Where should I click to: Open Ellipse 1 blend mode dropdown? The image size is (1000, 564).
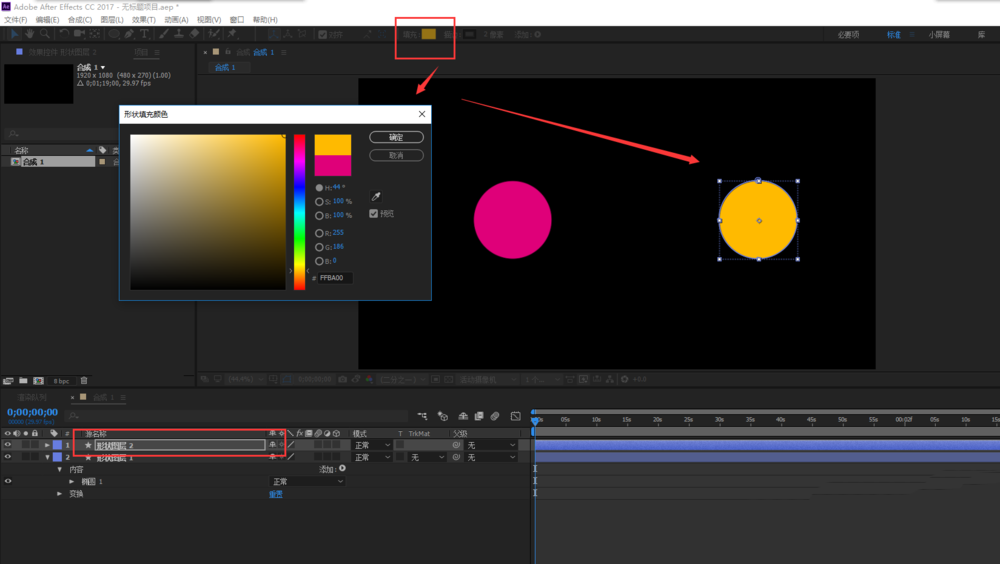[x=307, y=481]
